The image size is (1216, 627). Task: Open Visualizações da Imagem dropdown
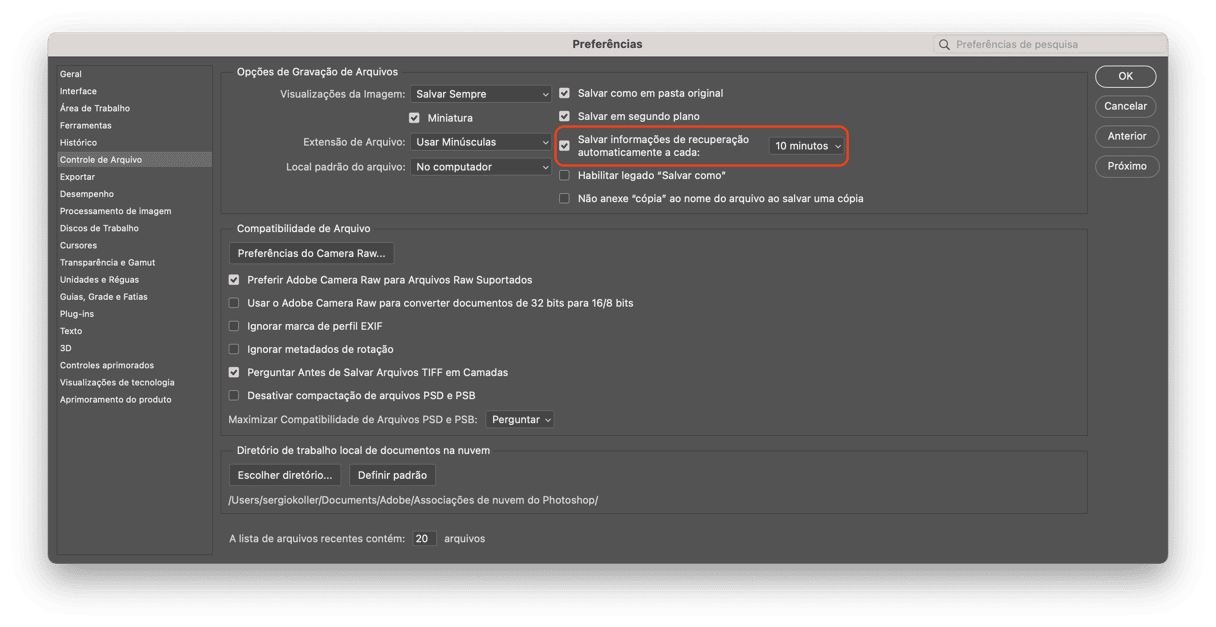tap(481, 94)
